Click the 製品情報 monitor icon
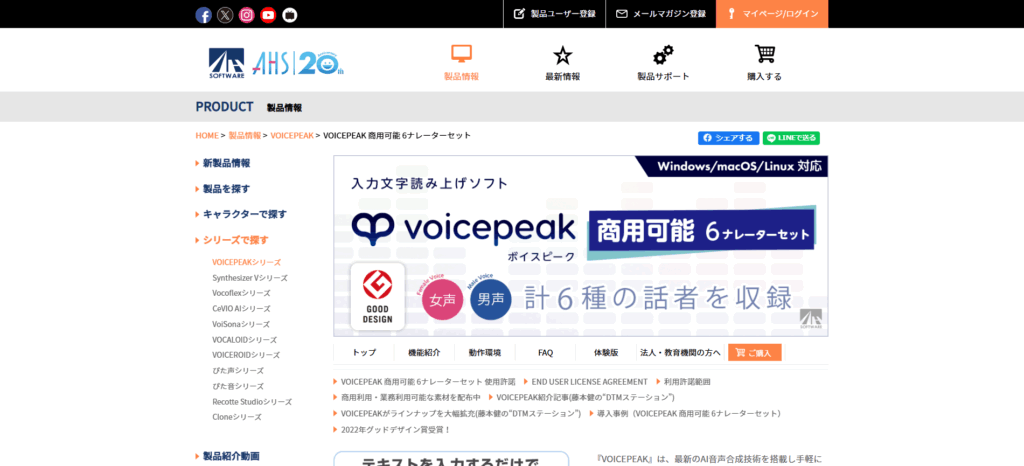This screenshot has height=466, width=1024. [x=462, y=54]
